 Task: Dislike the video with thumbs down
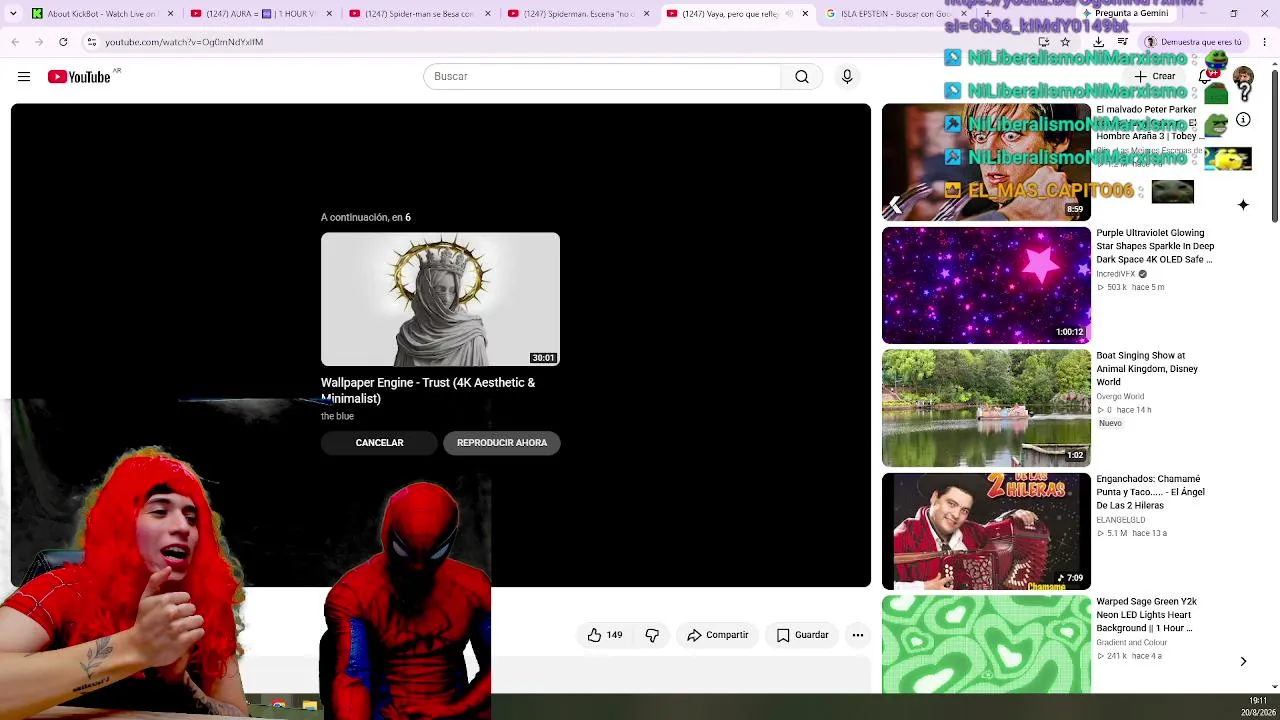point(652,635)
